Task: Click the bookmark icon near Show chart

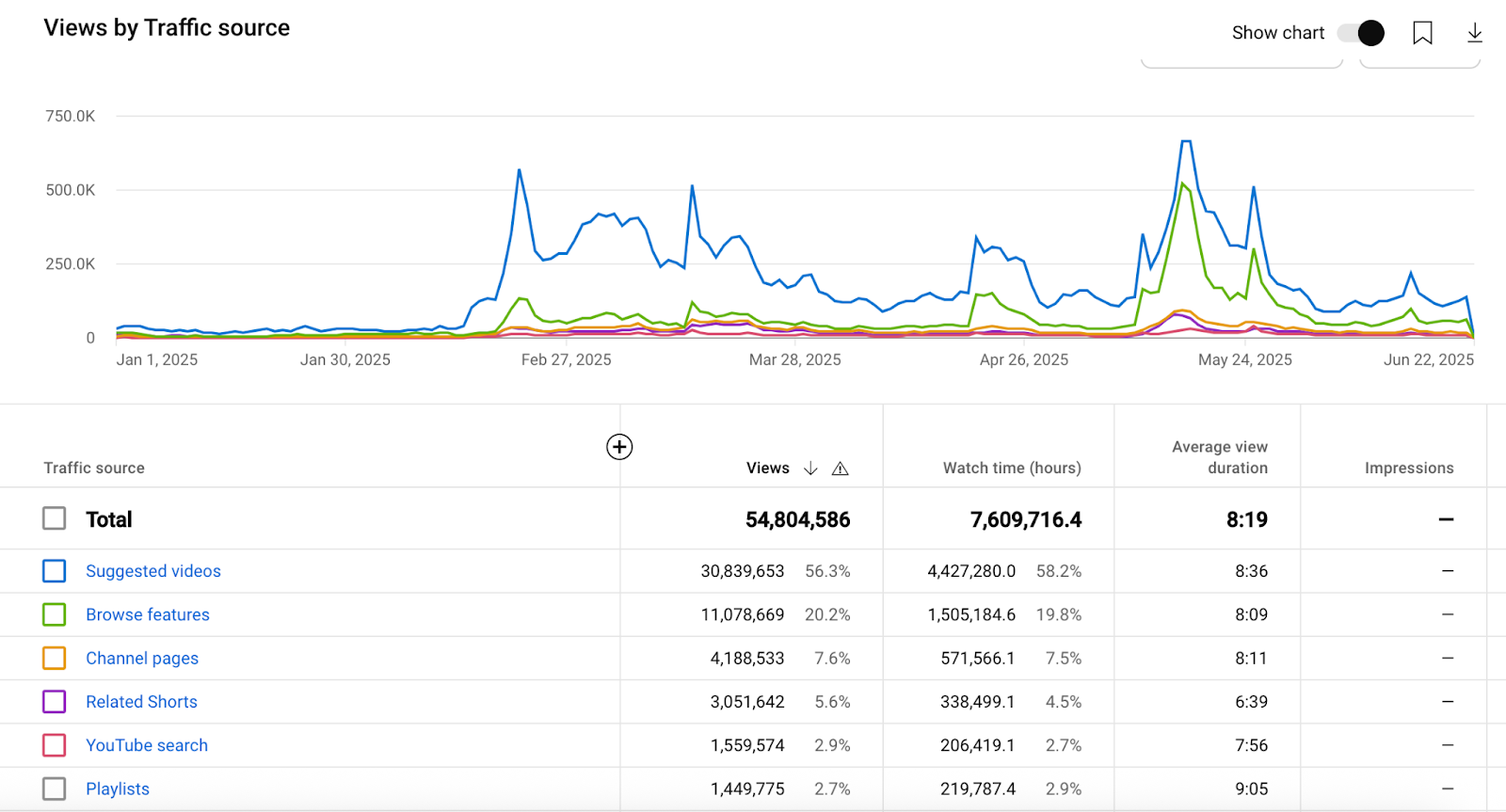Action: [x=1422, y=33]
